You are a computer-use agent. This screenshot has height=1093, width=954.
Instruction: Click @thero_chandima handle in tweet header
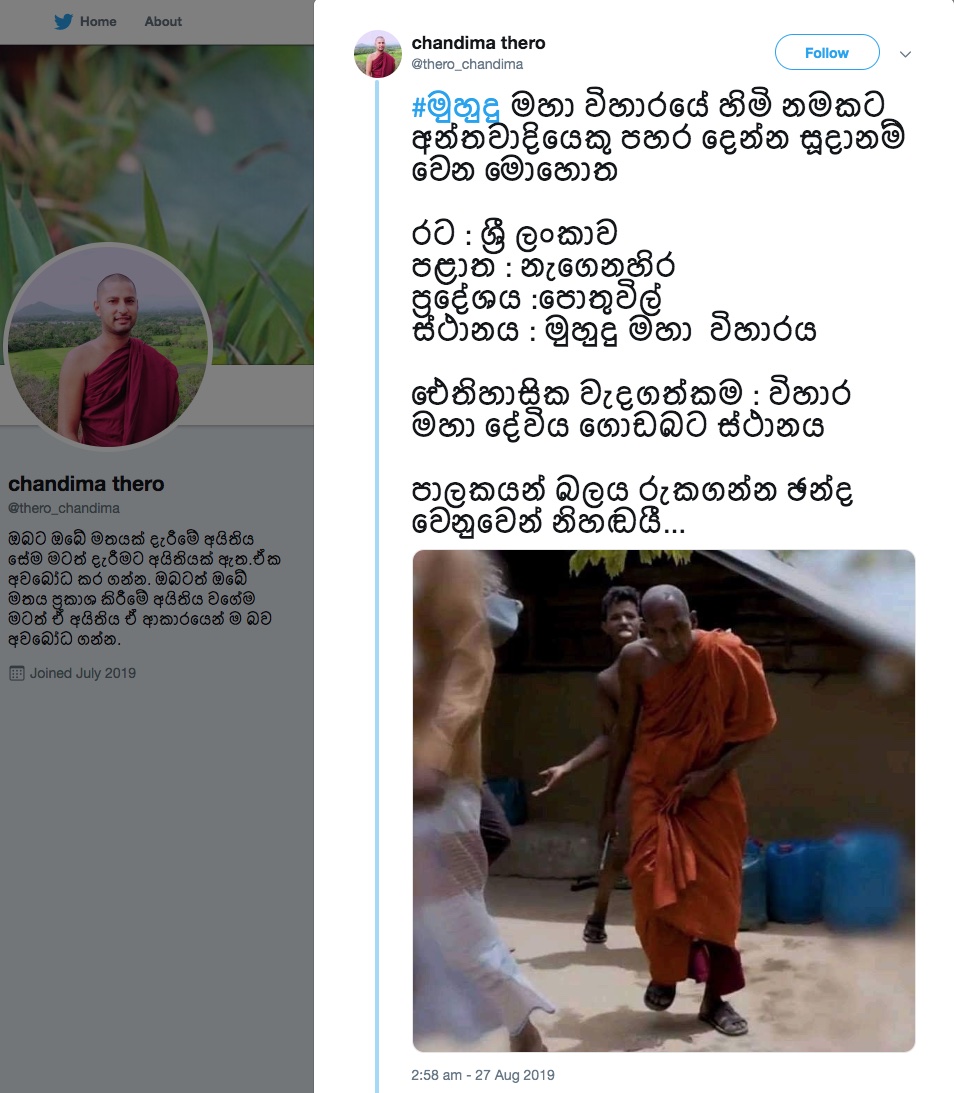point(467,64)
